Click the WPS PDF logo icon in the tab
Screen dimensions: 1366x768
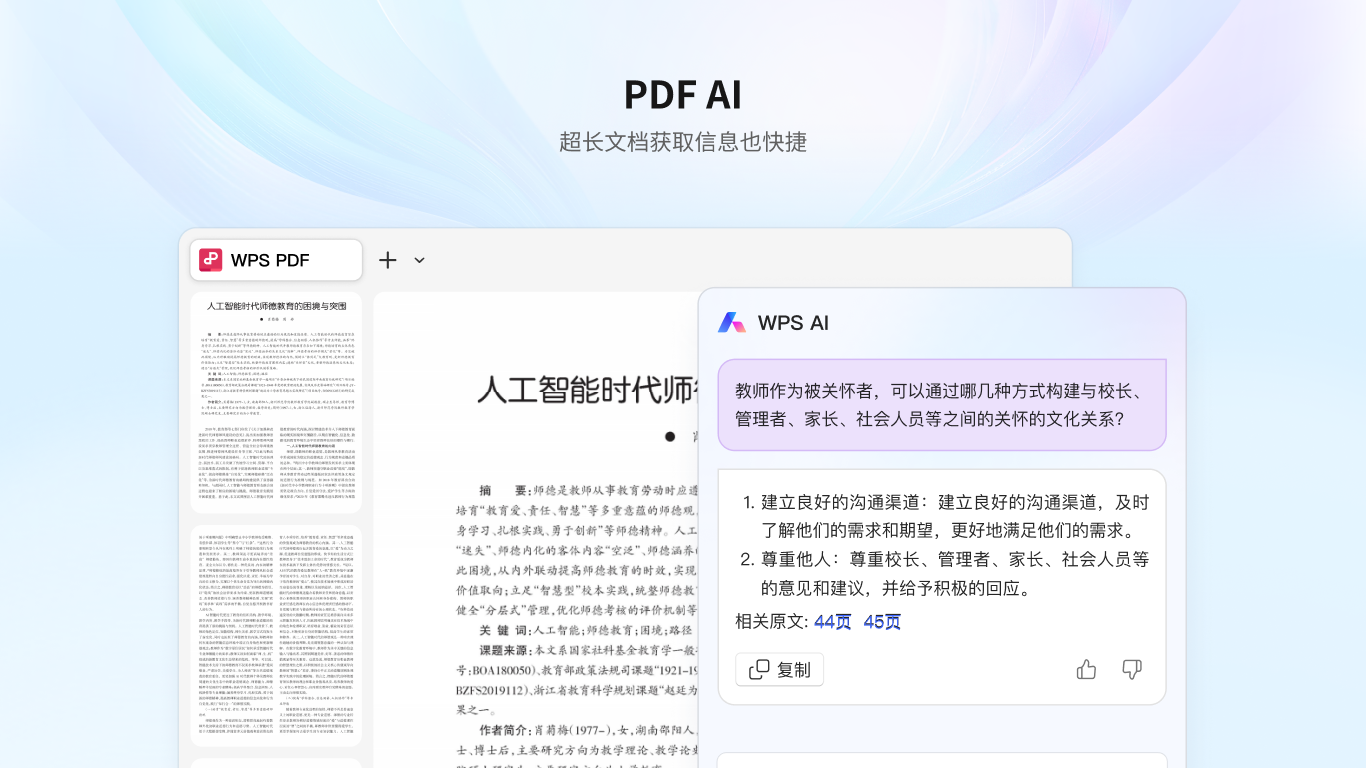coord(210,260)
